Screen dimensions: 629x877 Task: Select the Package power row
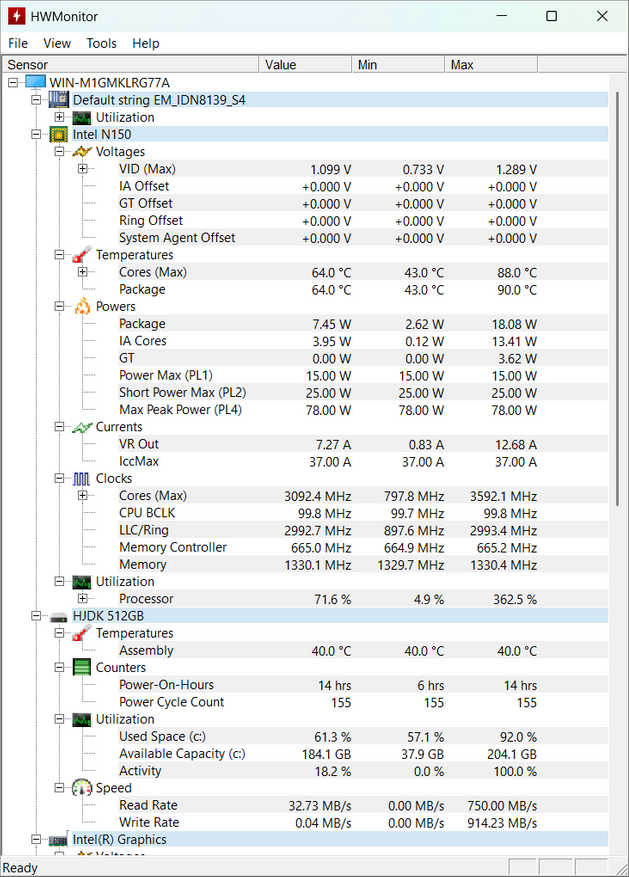[x=142, y=324]
